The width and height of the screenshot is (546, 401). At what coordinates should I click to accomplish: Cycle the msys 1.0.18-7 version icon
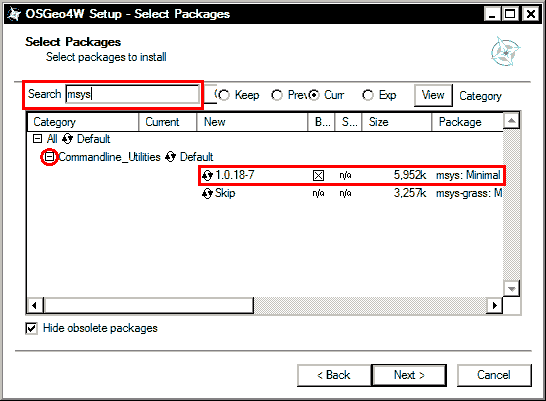207,175
